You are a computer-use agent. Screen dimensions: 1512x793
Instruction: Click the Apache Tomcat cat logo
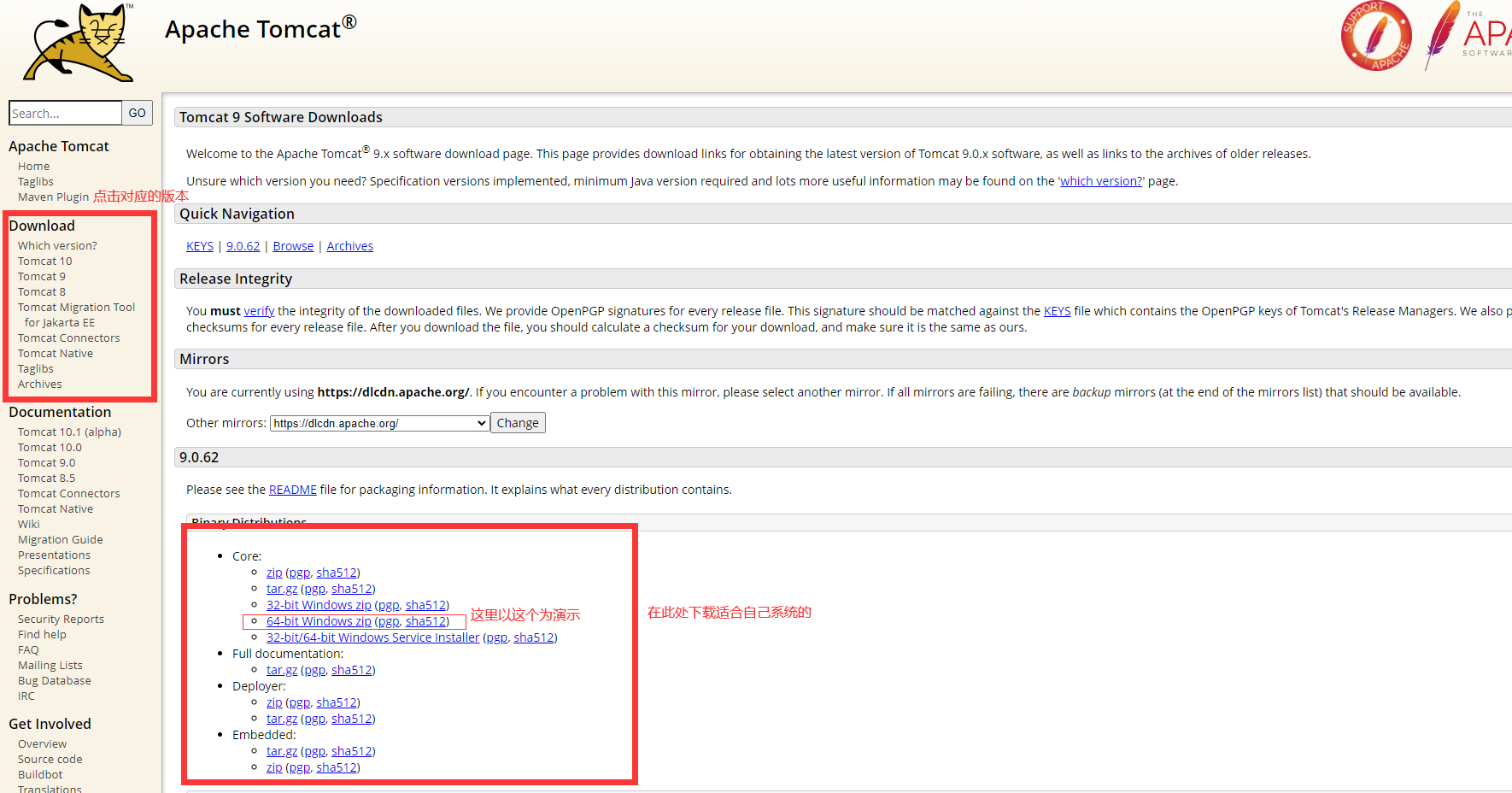(x=79, y=43)
